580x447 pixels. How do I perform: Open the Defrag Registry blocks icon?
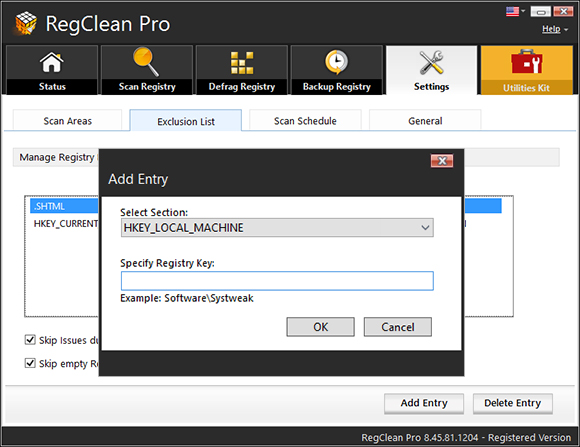click(242, 63)
